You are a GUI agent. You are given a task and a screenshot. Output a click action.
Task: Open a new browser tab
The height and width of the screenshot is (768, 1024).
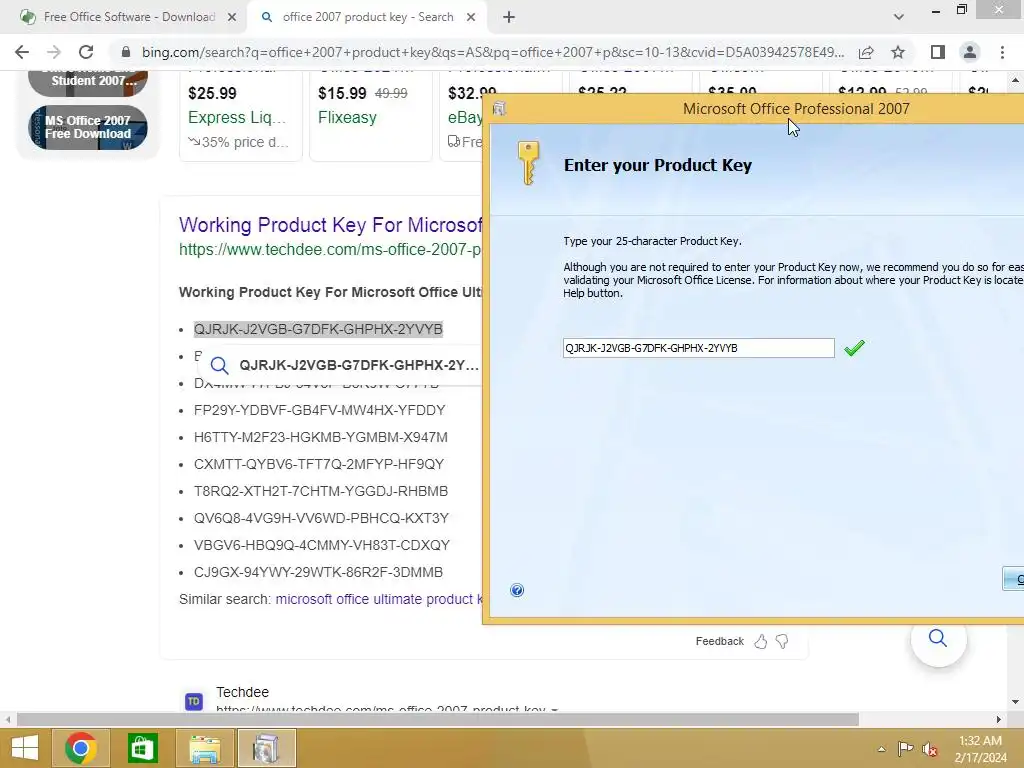point(509,18)
